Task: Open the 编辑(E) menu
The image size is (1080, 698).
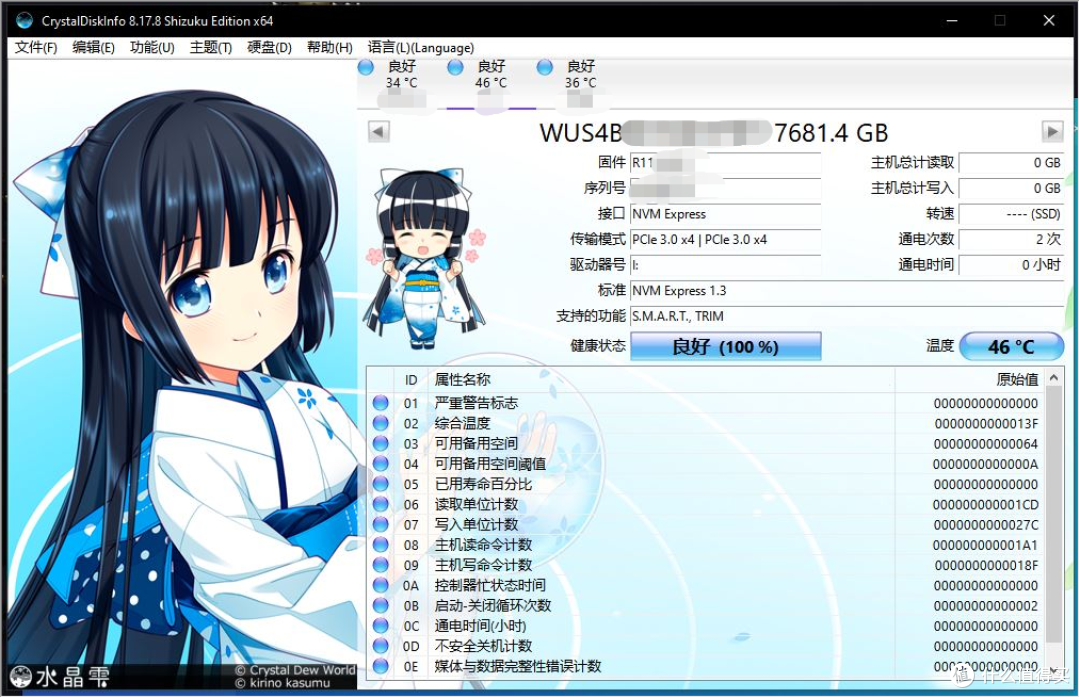Action: [x=93, y=48]
